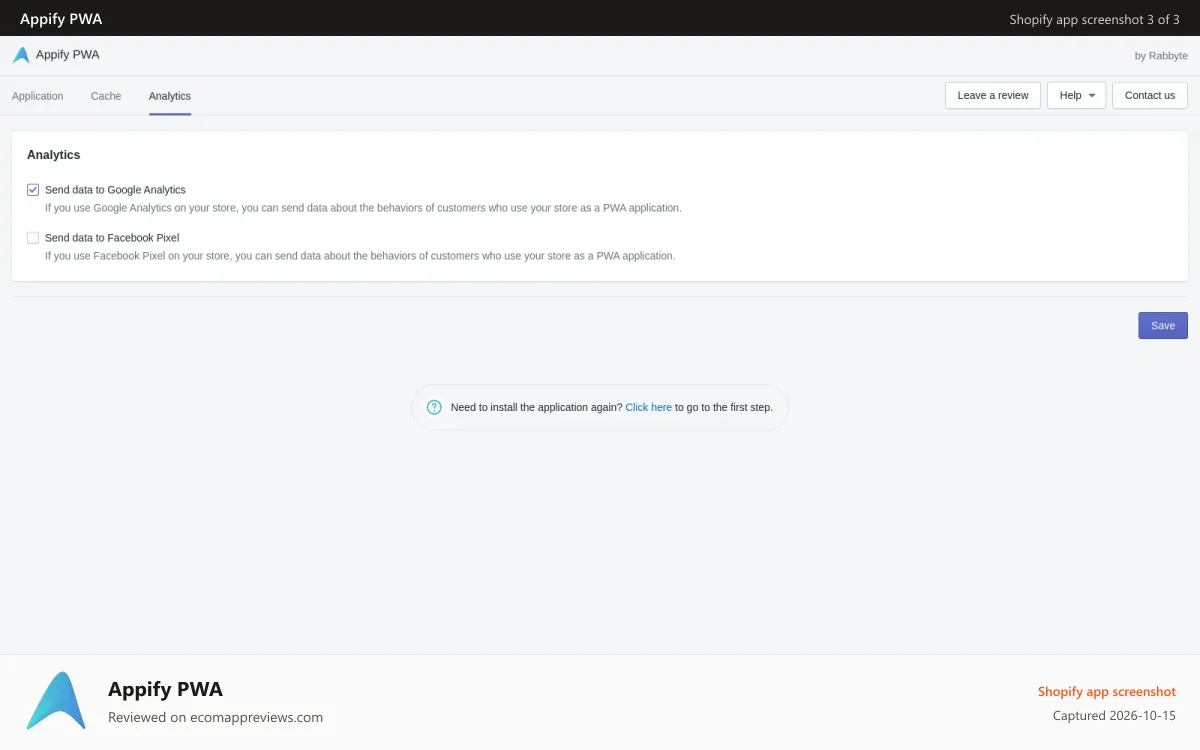Click Shopify app screenshot 3 of 3 caption
Viewport: 1200px width, 750px height.
tap(1094, 19)
